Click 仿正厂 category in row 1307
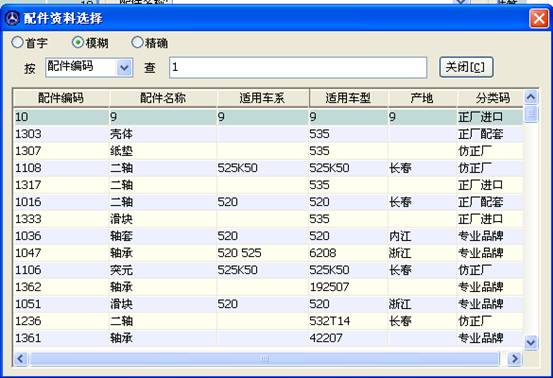Screen dimensions: 553x378 [475, 151]
